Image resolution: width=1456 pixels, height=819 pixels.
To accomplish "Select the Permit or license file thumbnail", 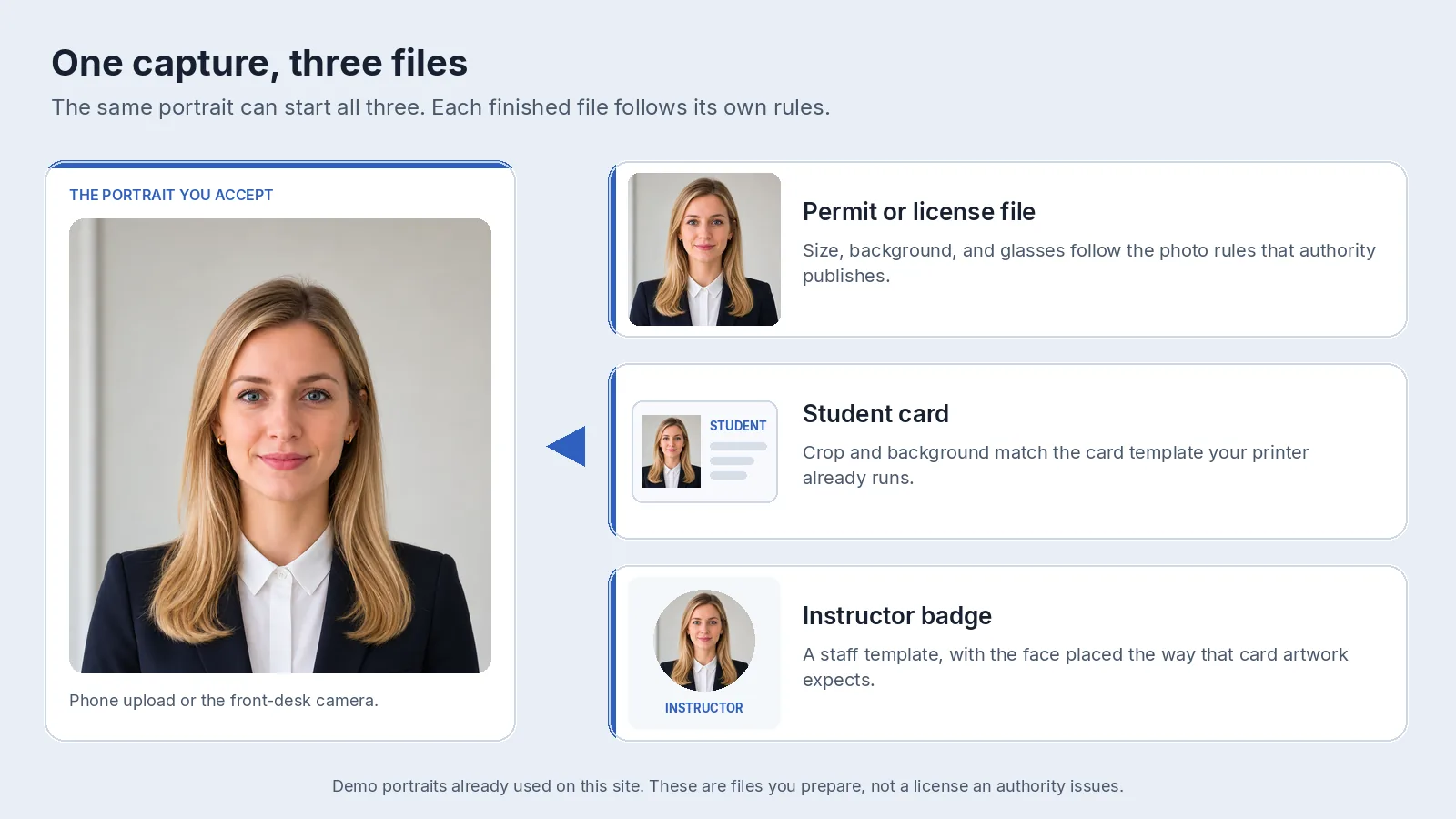I will (x=704, y=249).
